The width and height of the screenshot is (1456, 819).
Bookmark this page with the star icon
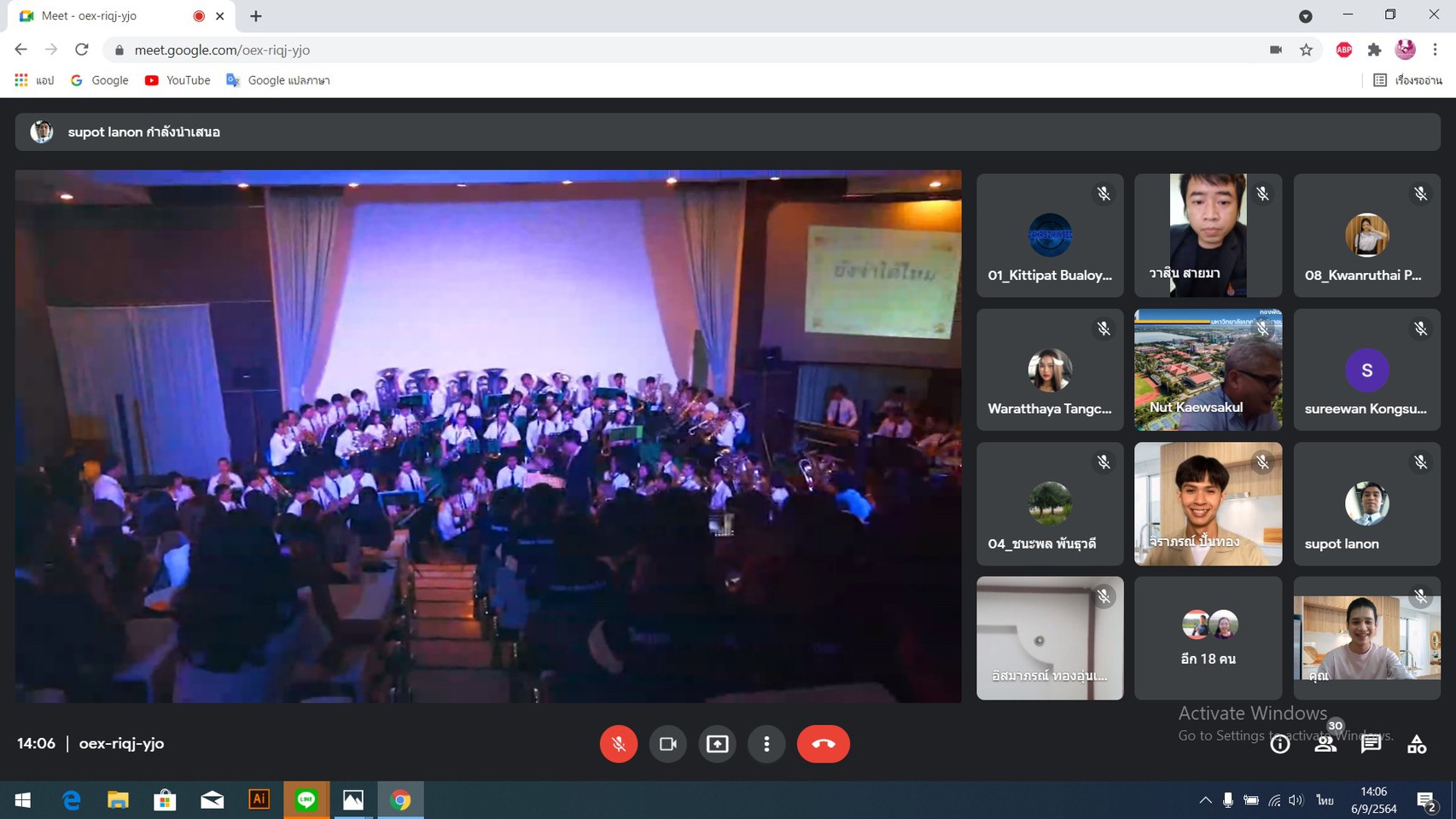click(1306, 50)
